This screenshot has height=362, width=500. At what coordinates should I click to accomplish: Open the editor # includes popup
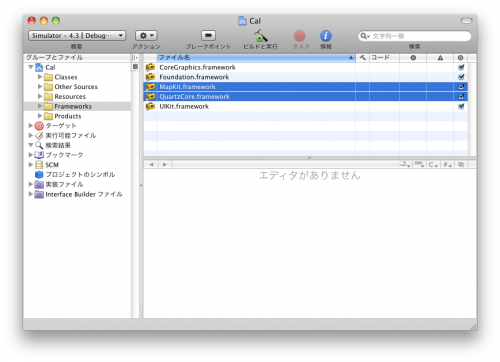tap(447, 164)
